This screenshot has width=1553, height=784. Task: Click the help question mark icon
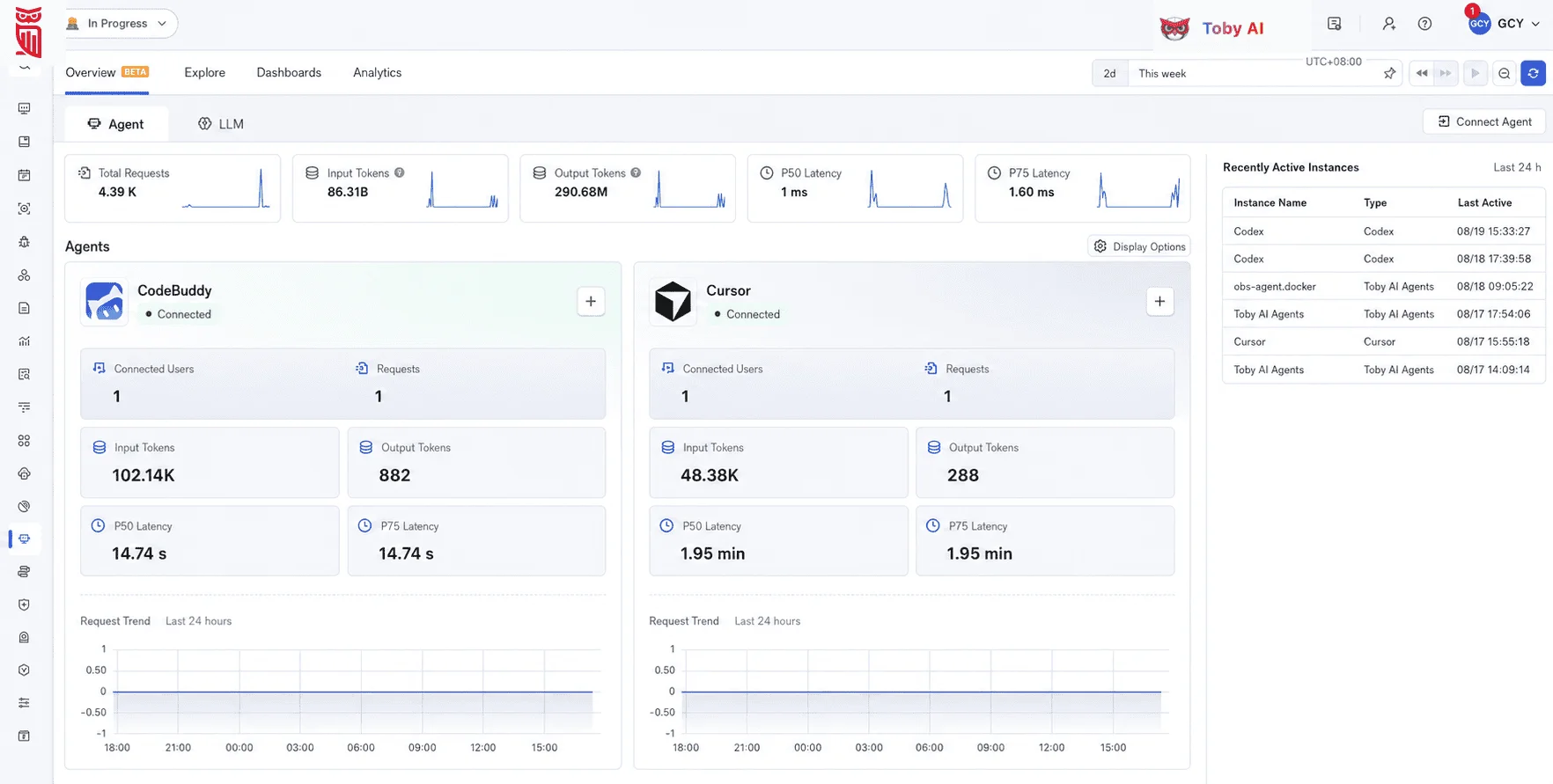[x=1424, y=24]
